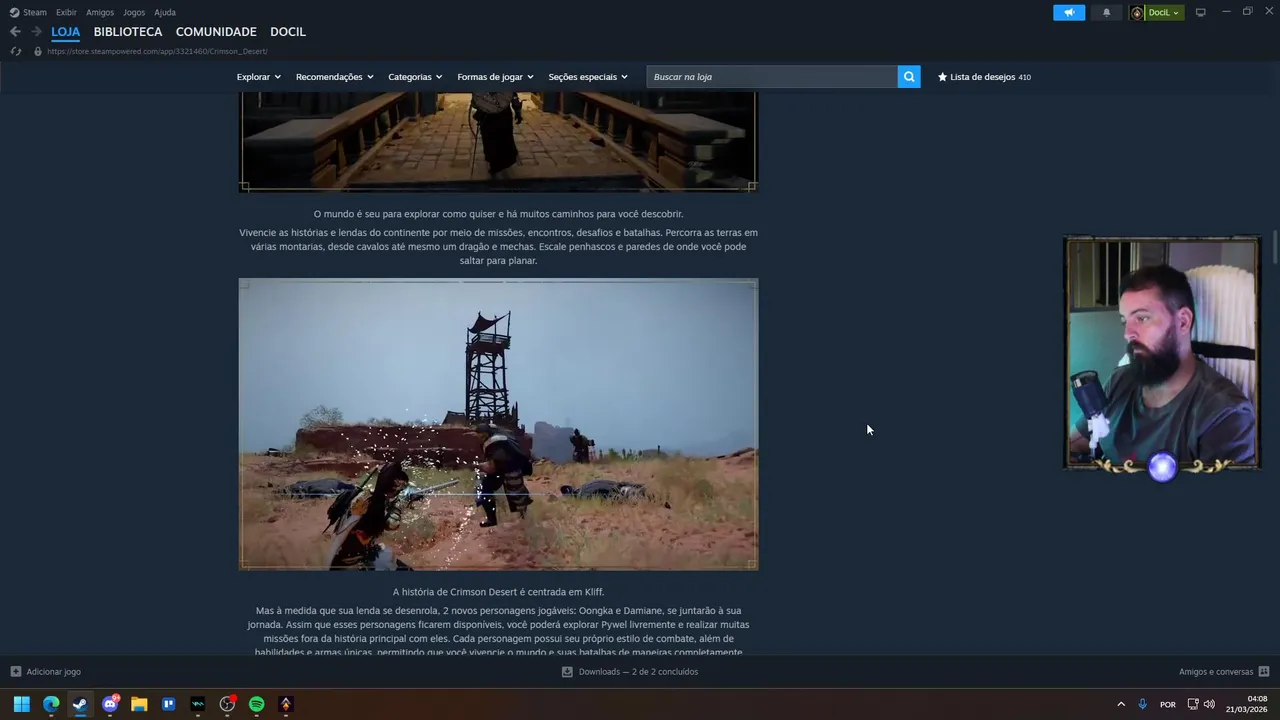Expand the Recomendações dropdown
The width and height of the screenshot is (1280, 720).
[334, 77]
